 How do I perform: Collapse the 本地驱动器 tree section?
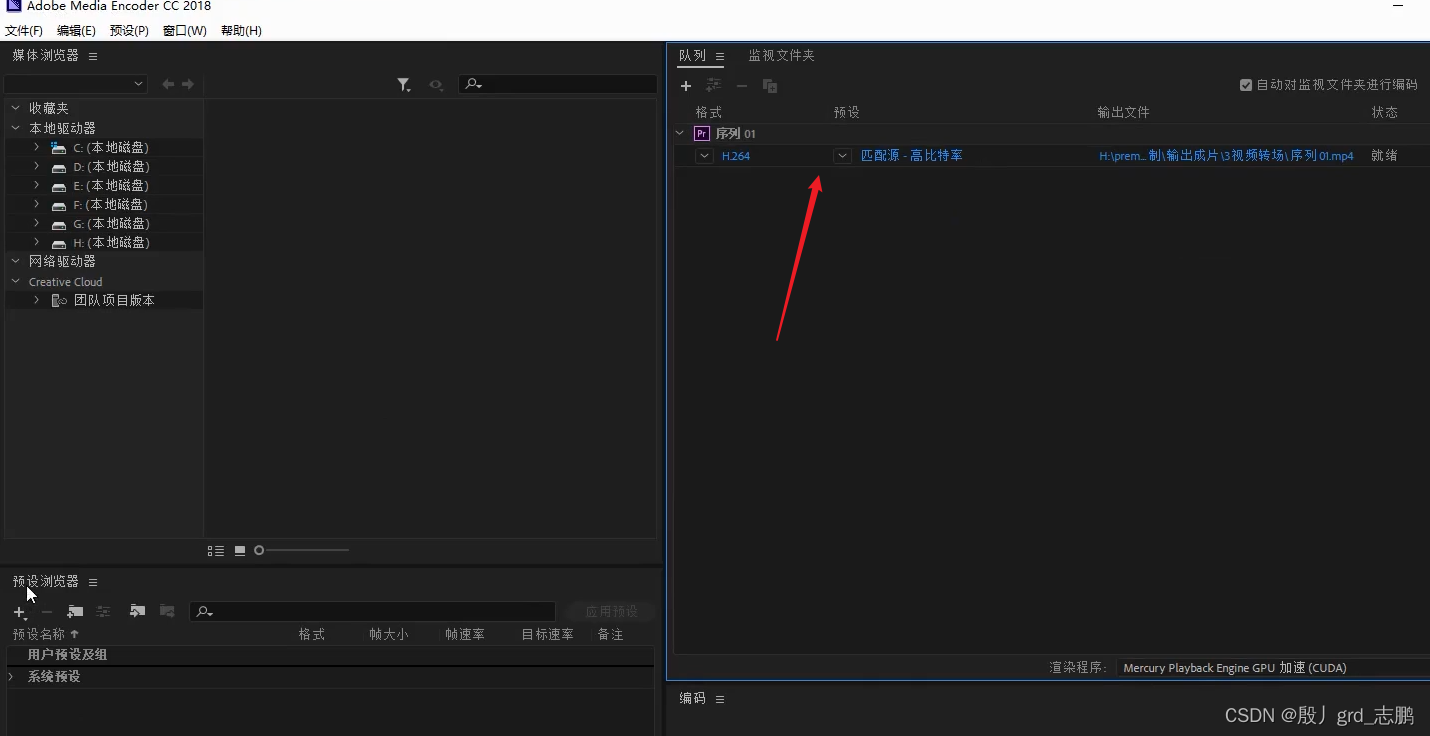(16, 128)
